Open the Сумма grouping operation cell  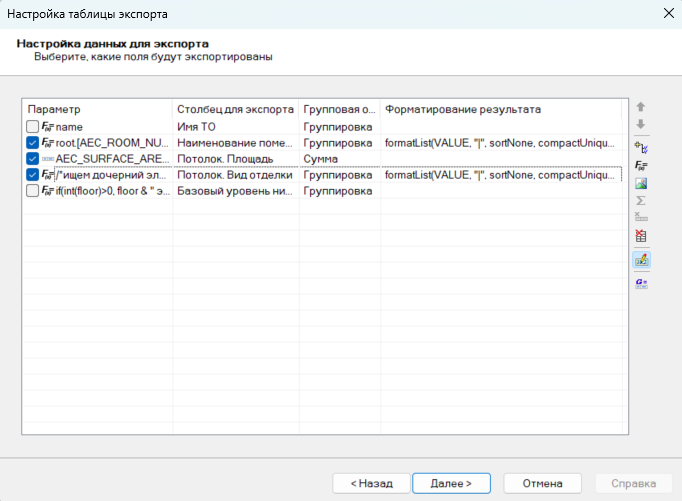click(x=339, y=159)
